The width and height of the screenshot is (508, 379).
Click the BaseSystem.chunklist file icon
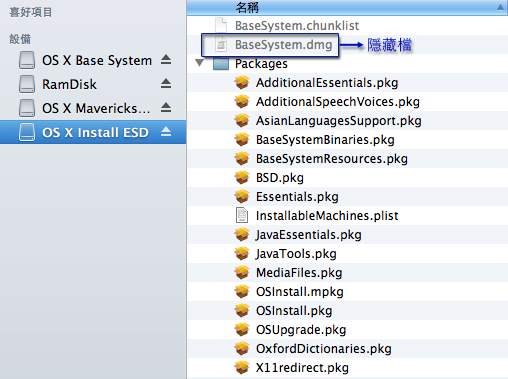221,25
